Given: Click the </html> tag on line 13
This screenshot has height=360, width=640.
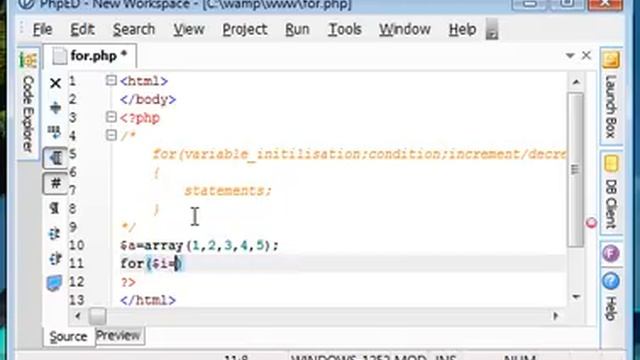Looking at the screenshot, I should click(148, 300).
